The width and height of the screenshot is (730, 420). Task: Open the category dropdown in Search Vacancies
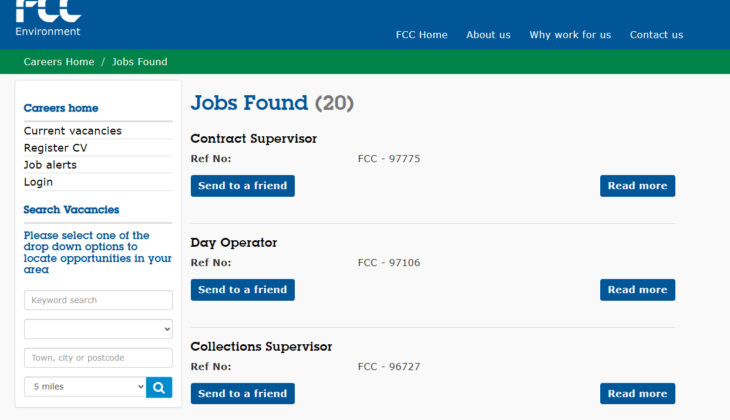click(x=98, y=329)
